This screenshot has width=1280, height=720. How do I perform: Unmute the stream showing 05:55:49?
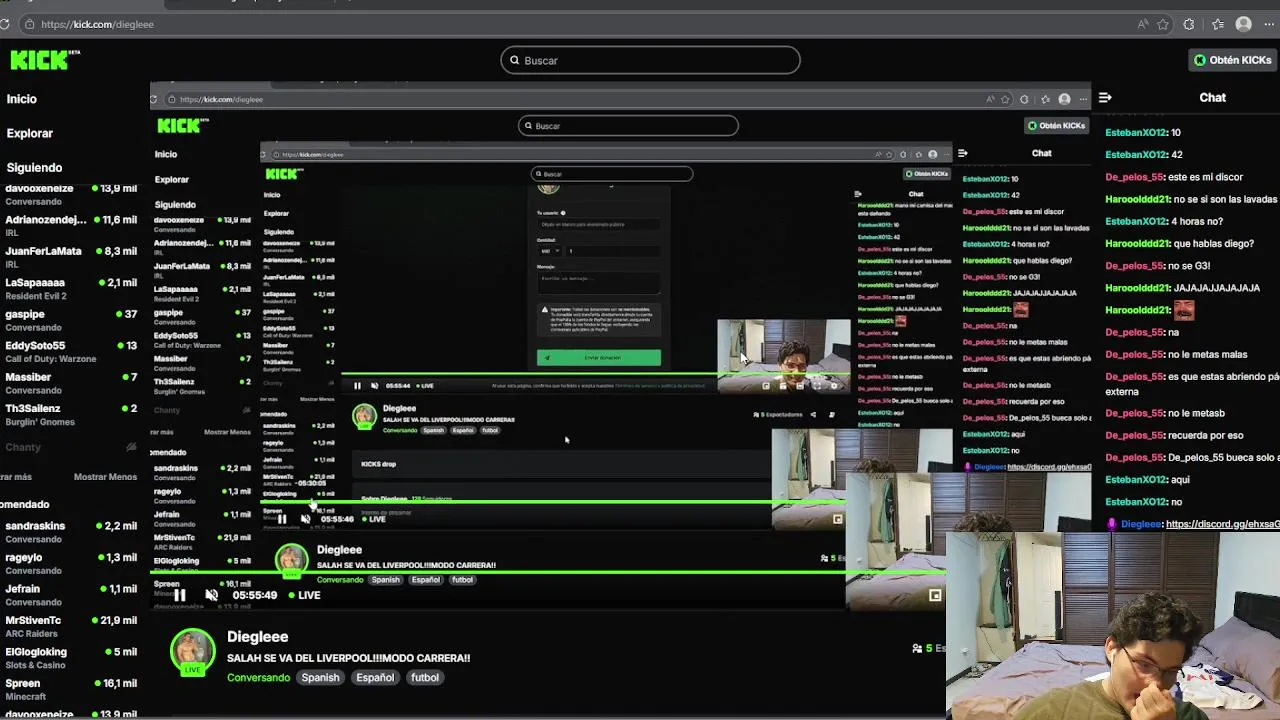point(211,595)
